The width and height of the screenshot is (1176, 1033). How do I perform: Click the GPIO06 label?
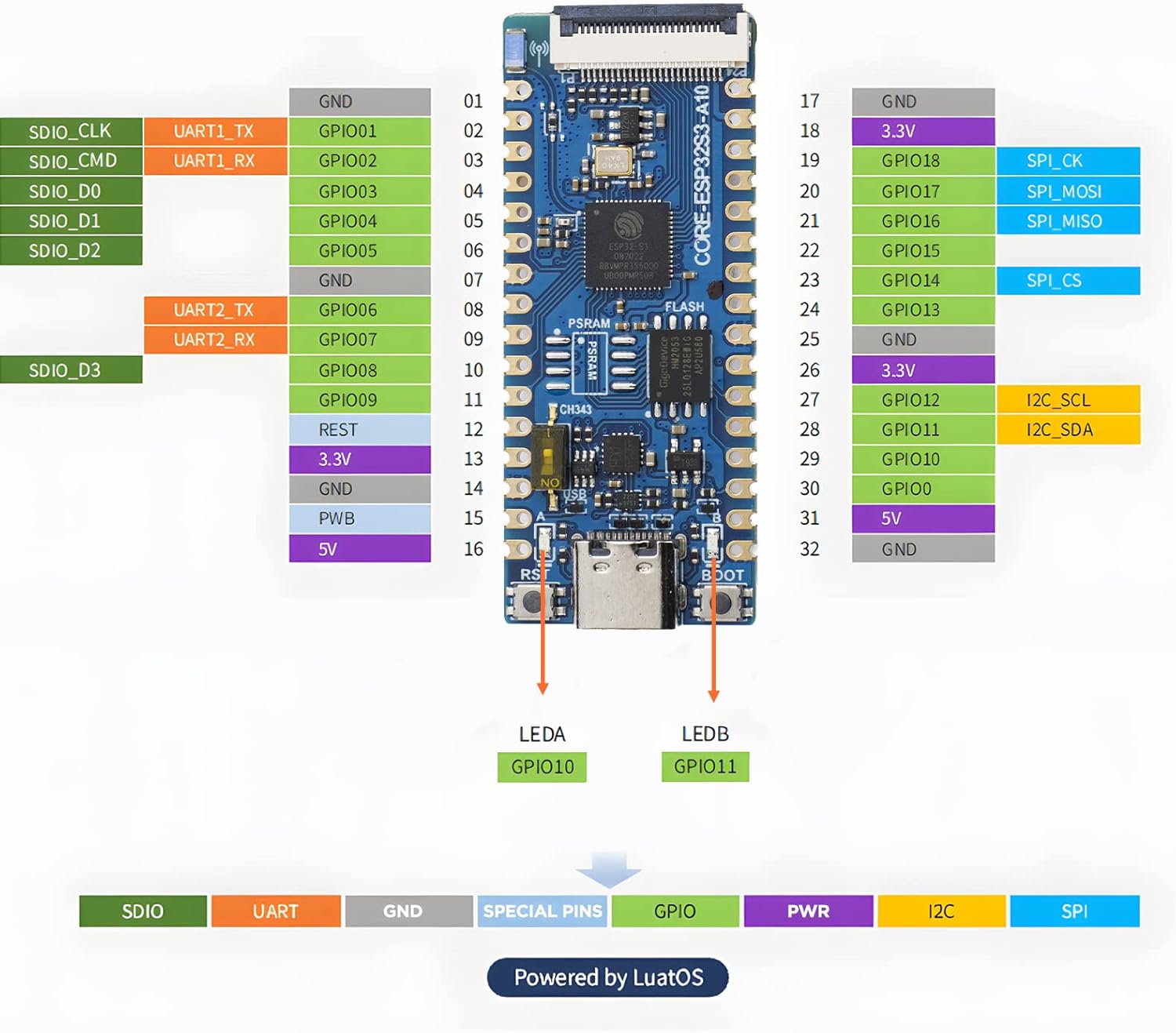(x=360, y=310)
